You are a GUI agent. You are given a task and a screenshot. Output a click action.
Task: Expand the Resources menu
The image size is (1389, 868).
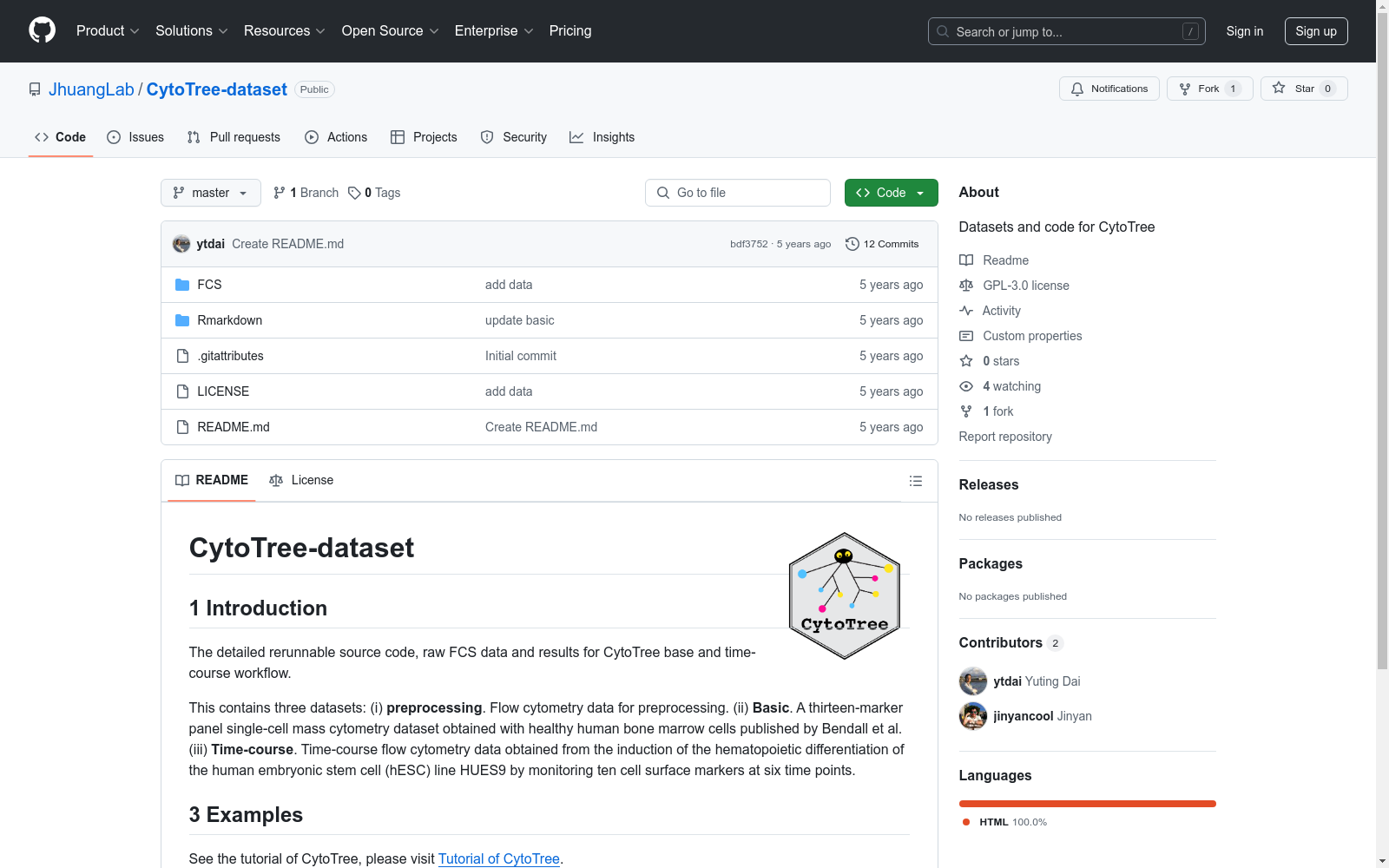(x=285, y=31)
